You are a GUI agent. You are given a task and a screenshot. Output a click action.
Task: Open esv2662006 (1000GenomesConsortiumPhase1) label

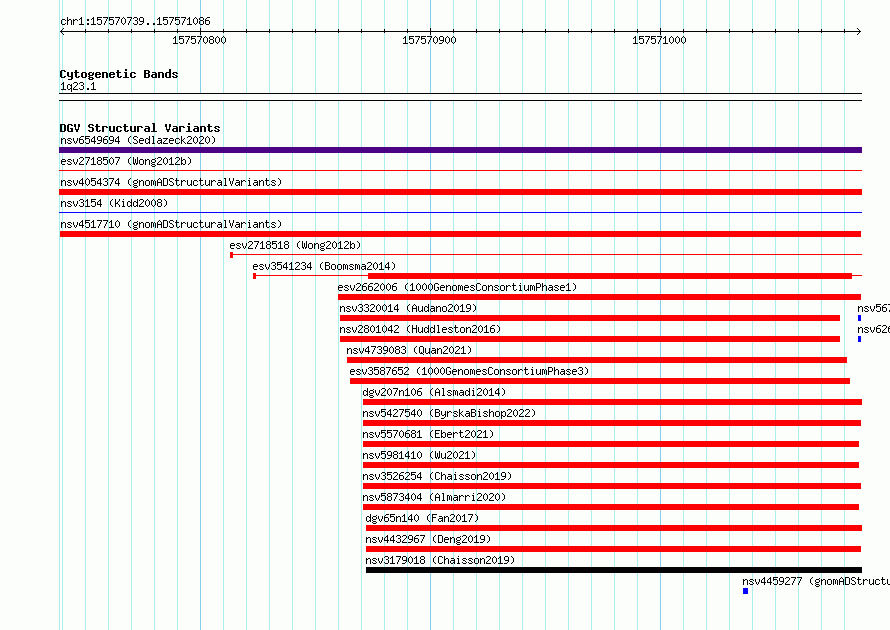(457, 287)
